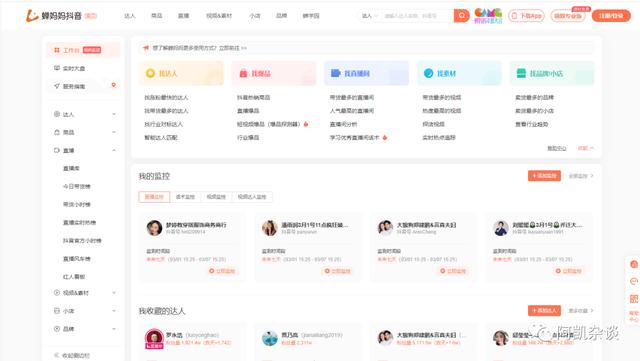This screenshot has height=361, width=640.
Task: Open avatar of 梦婷教穿搭 monitor card
Action: tap(154, 227)
